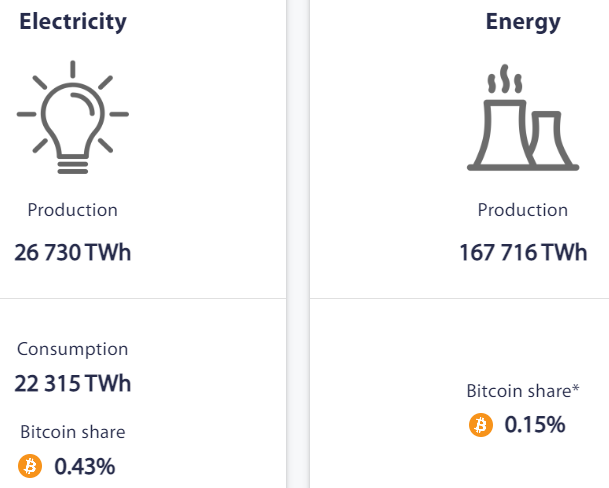Click the Consumption label in Electricity card

pyautogui.click(x=73, y=350)
